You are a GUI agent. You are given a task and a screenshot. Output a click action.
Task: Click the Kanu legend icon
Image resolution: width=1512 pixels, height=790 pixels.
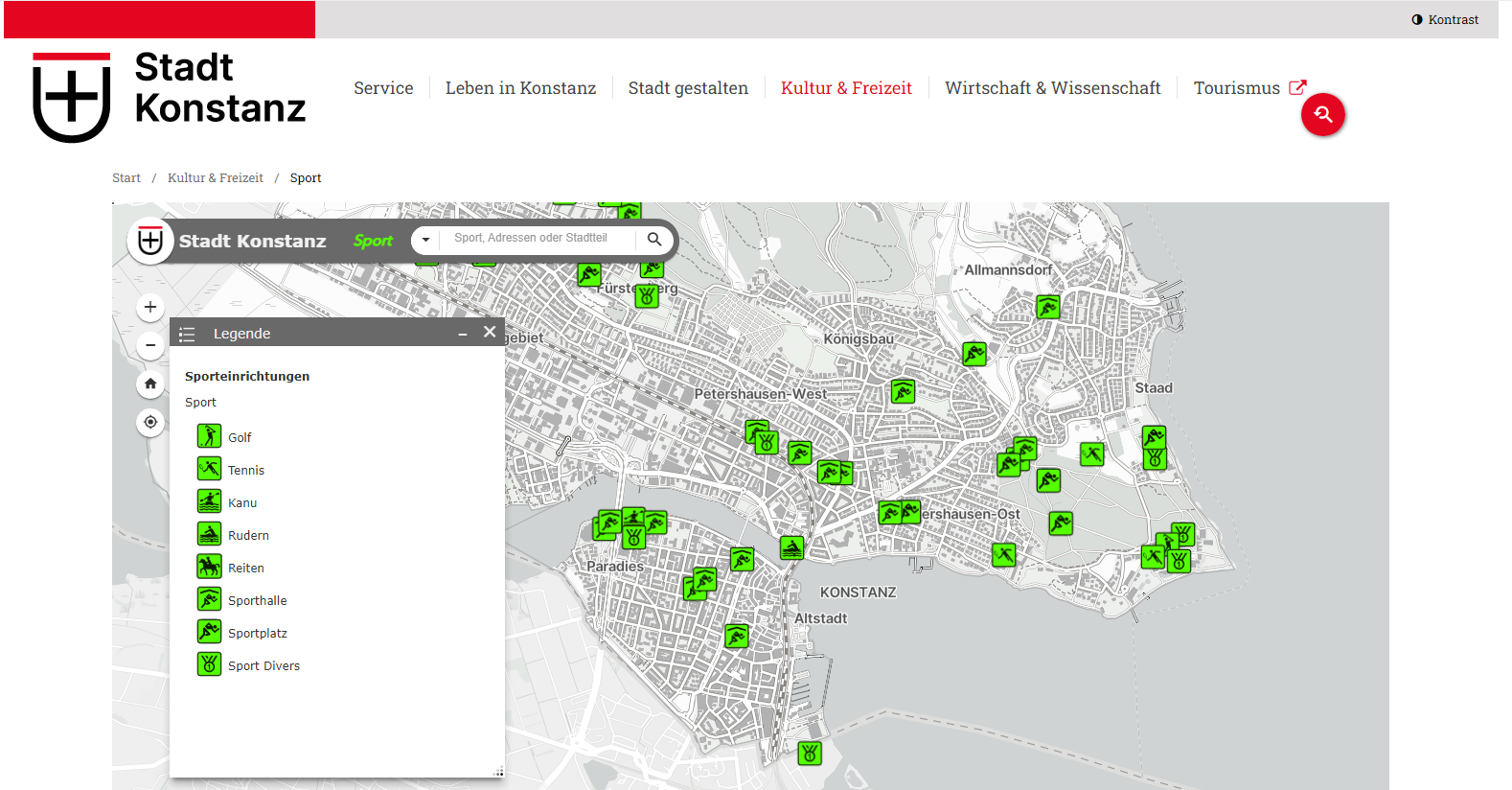(x=209, y=501)
